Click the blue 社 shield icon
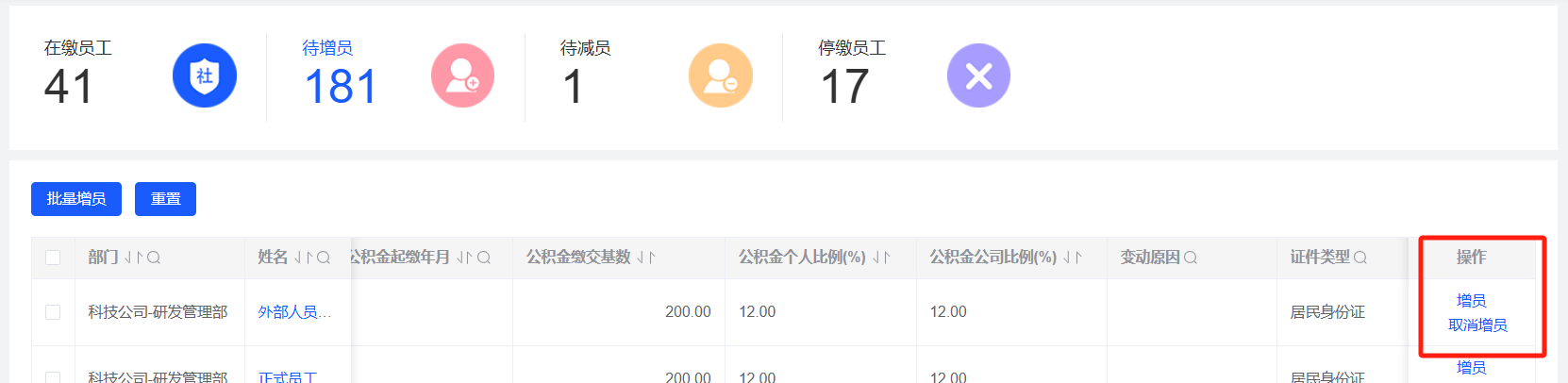This screenshot has width=1568, height=383. 204,75
